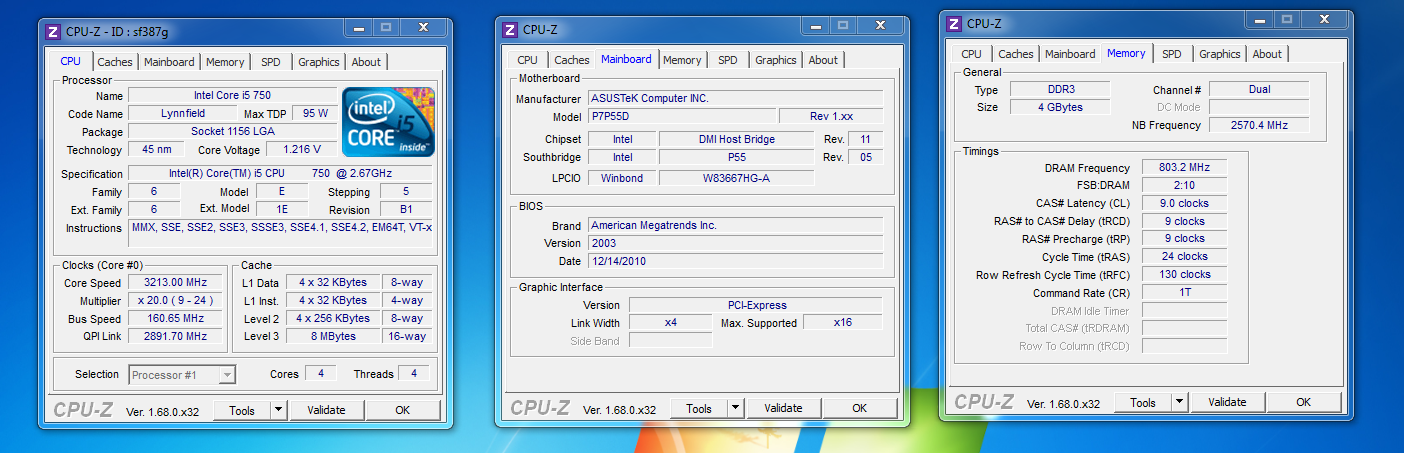This screenshot has height=453, width=1404.
Task: Click the W83667HG-A LPCIO value
Action: 737,178
